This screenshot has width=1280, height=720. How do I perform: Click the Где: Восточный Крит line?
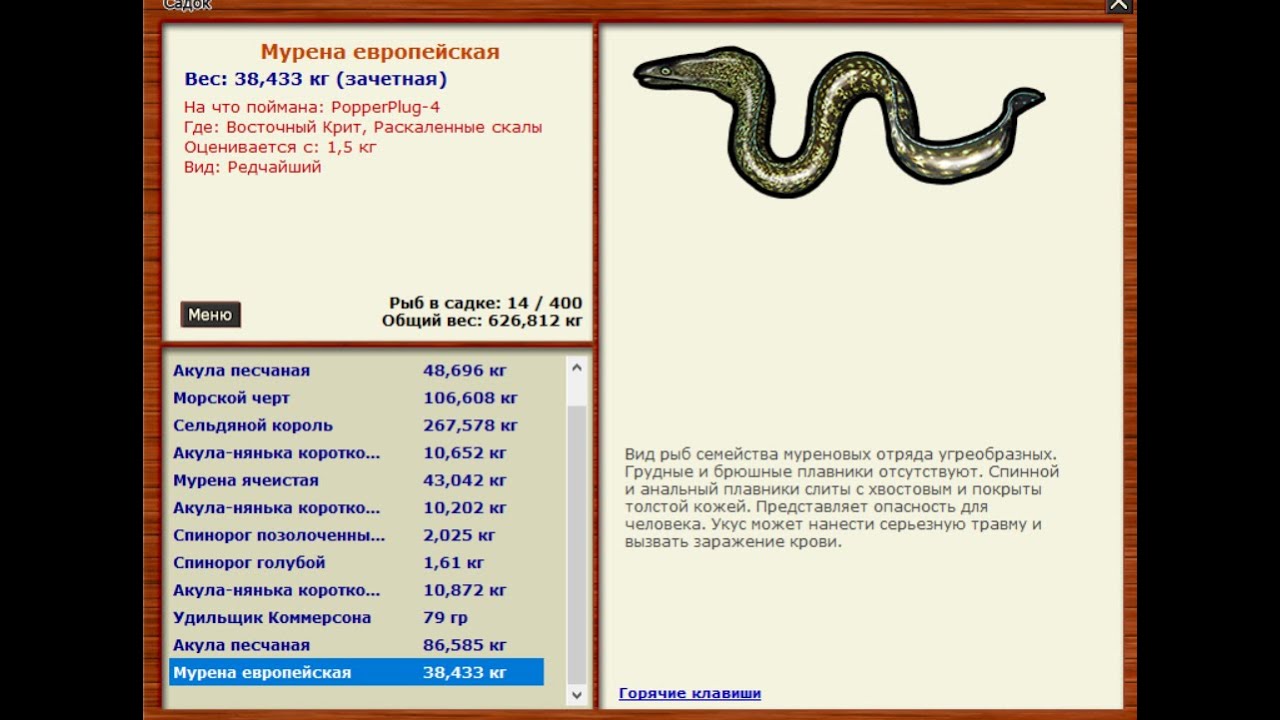363,127
